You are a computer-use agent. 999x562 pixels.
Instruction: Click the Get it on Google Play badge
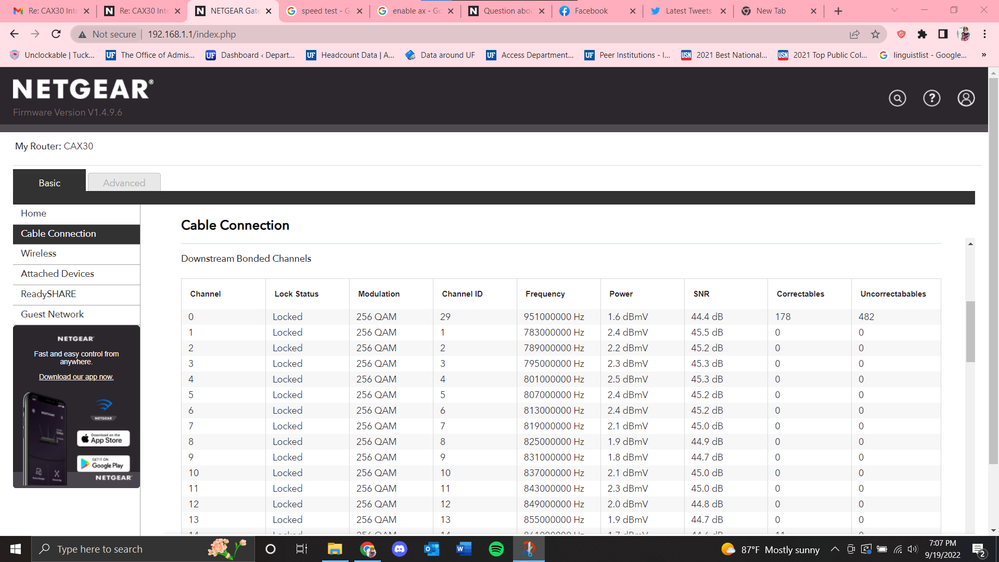[x=103, y=464]
